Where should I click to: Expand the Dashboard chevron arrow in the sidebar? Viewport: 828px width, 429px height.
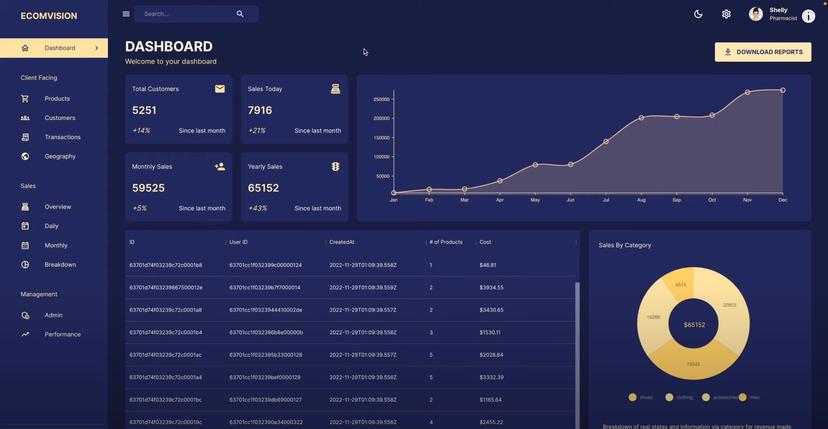click(x=97, y=48)
